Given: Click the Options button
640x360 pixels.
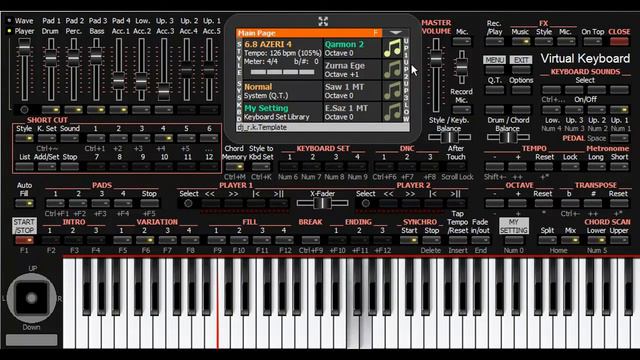Looking at the screenshot, I should 521,89.
